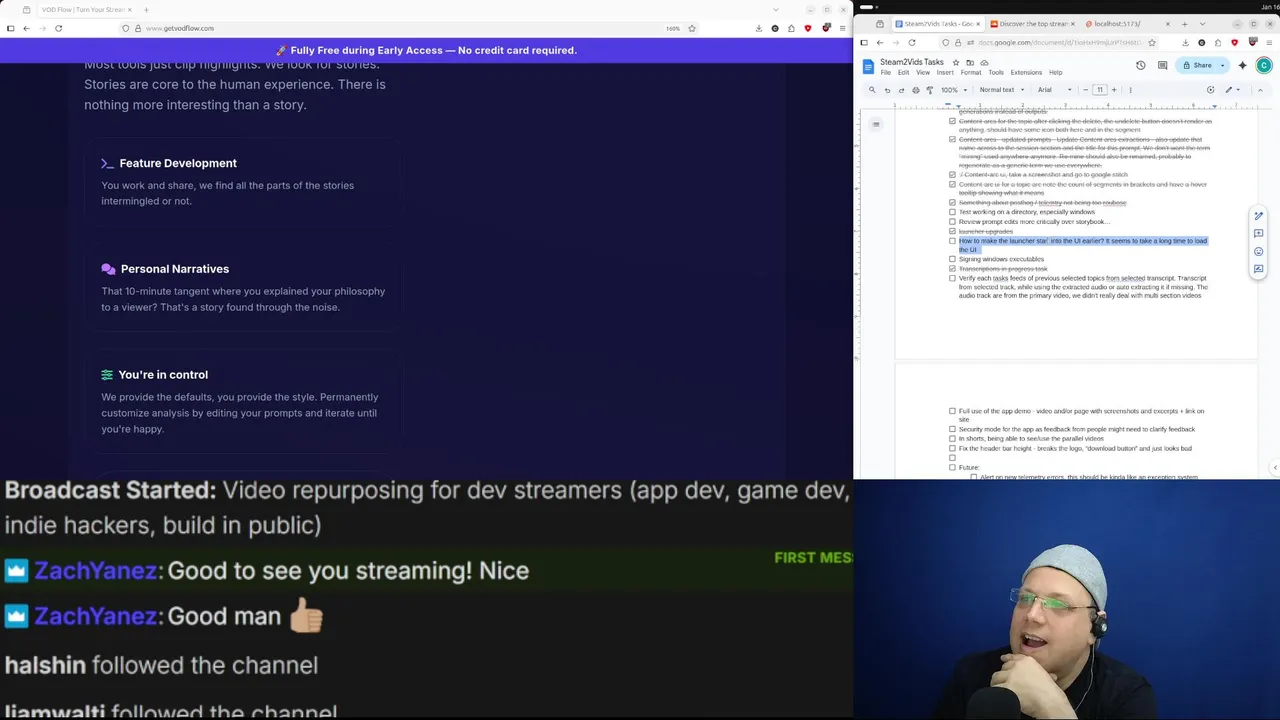Click the move-to-folder icon beside document title
The width and height of the screenshot is (1280, 720).
[x=970, y=62]
